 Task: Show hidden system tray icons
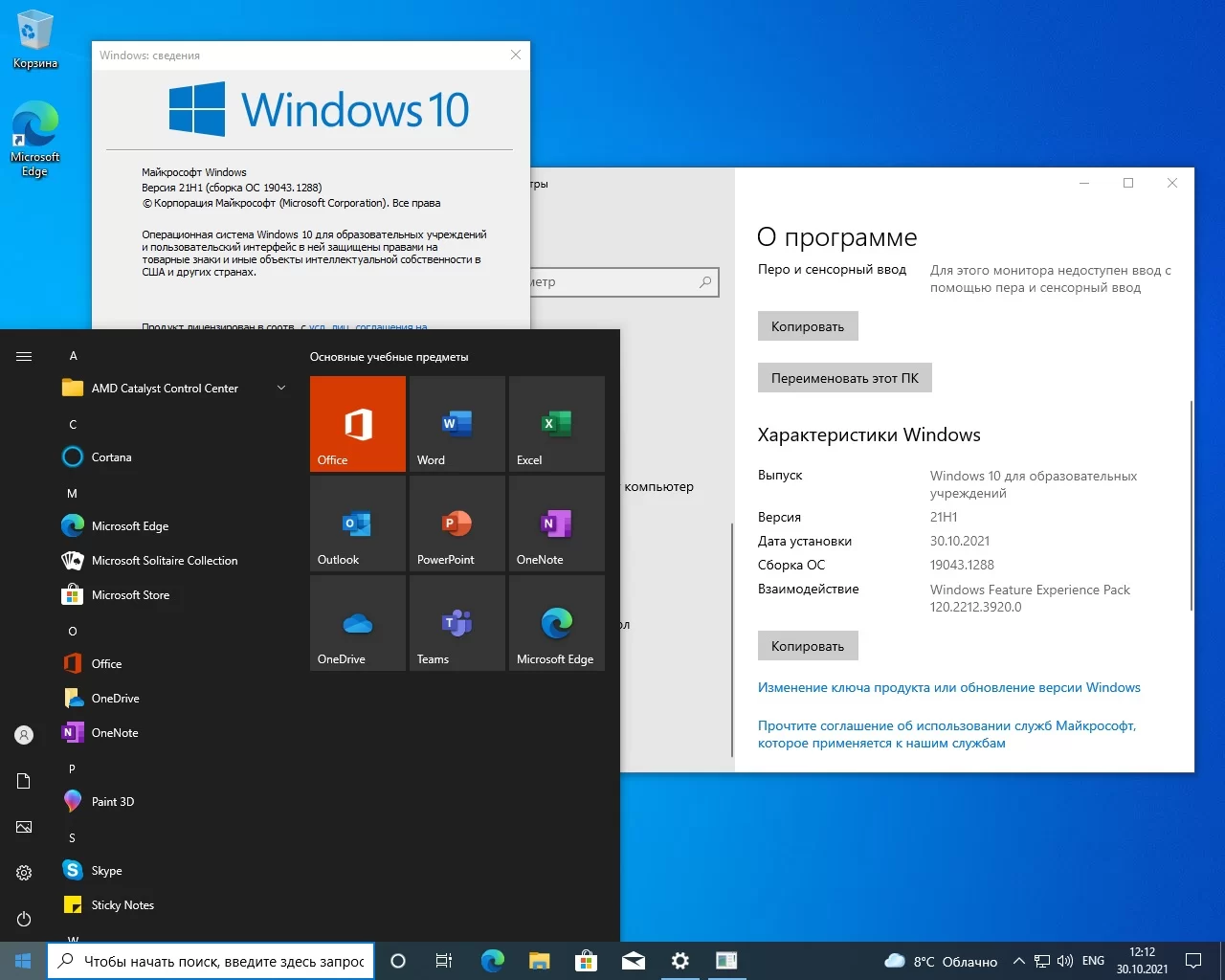1018,961
